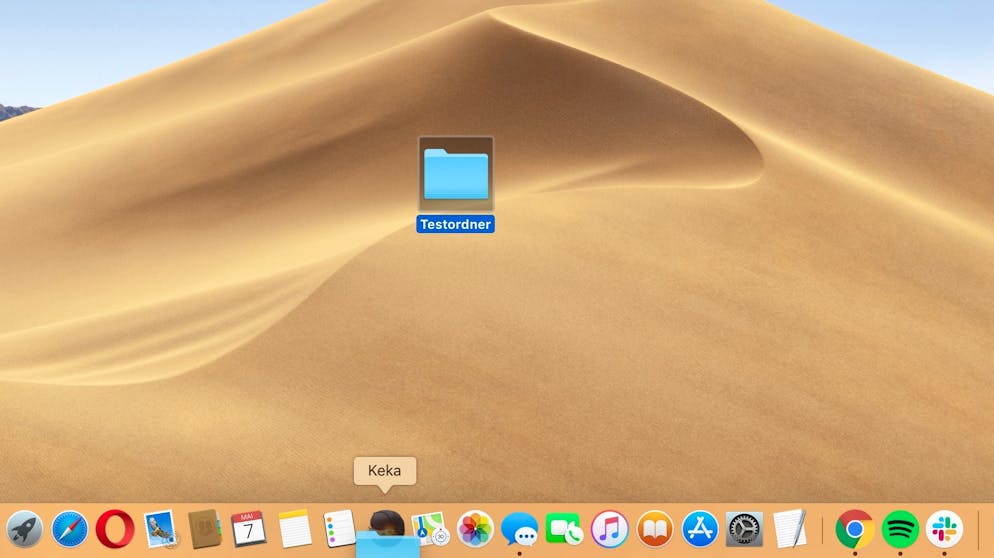Open the Calendar icon showing MAI 7
994x558 pixels.
(248, 529)
